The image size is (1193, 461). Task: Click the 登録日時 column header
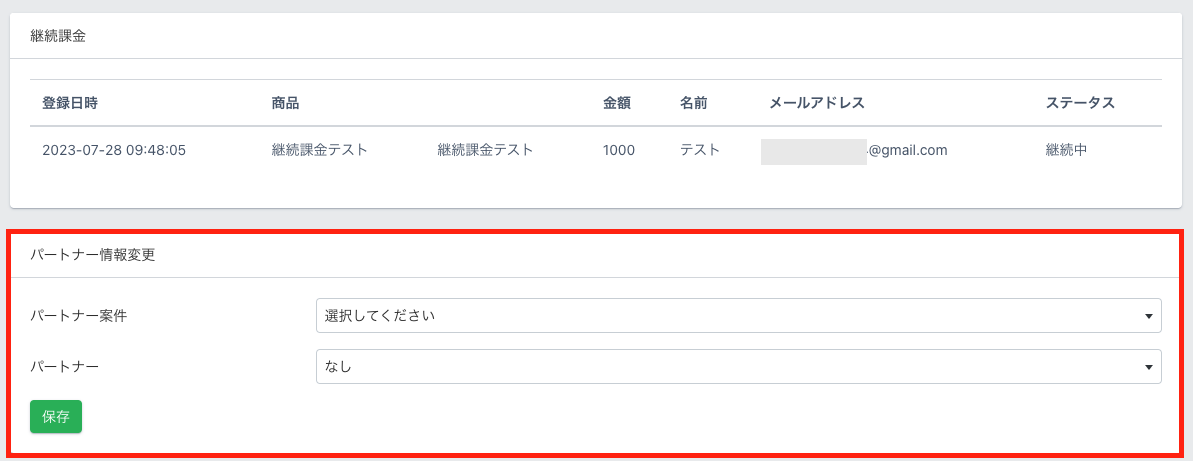[x=70, y=103]
